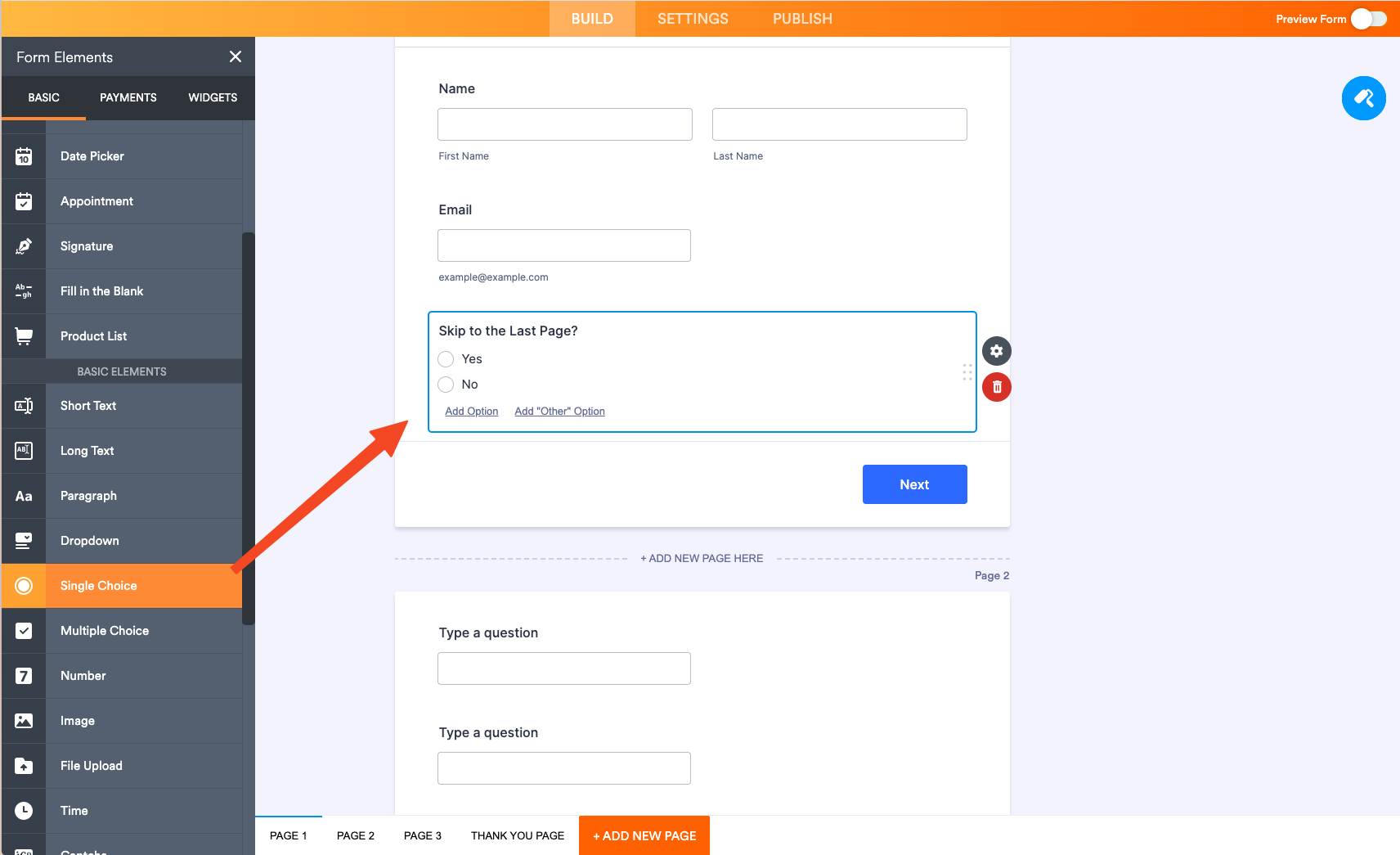
Task: Click the First Name input field
Action: [x=565, y=124]
